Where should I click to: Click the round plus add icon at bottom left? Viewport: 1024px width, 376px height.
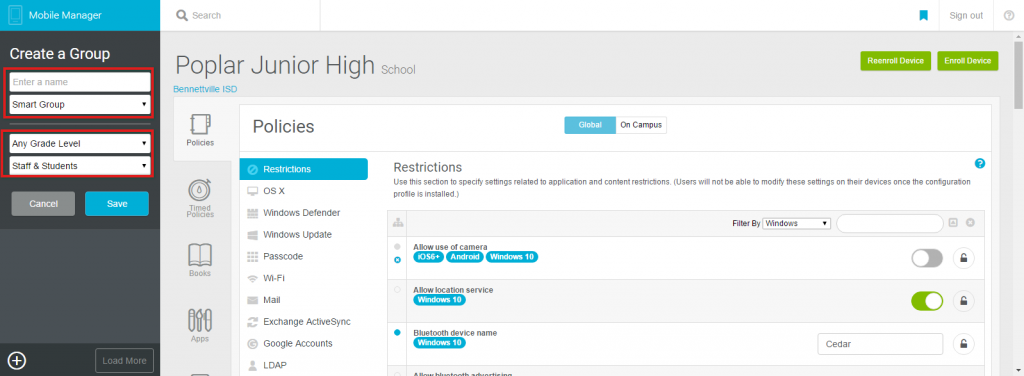[17, 360]
